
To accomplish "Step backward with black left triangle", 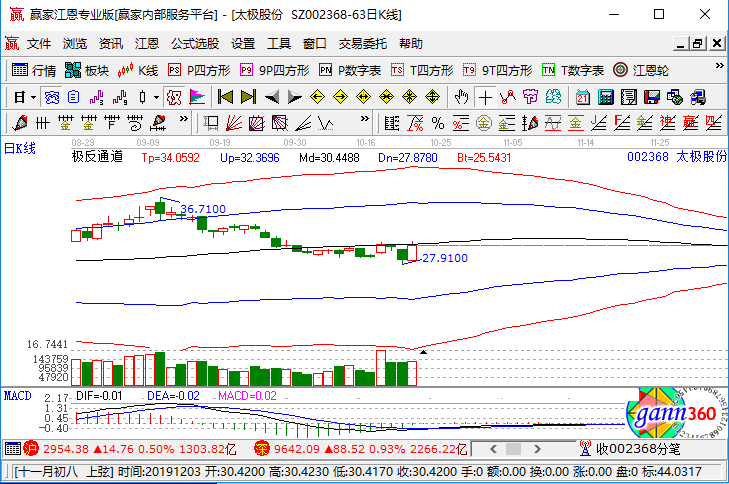I will (x=272, y=97).
